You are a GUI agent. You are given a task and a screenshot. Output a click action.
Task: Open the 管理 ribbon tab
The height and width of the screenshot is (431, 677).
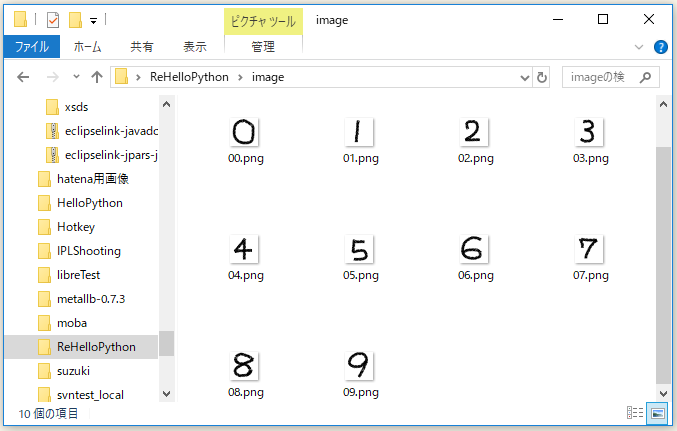click(x=263, y=46)
